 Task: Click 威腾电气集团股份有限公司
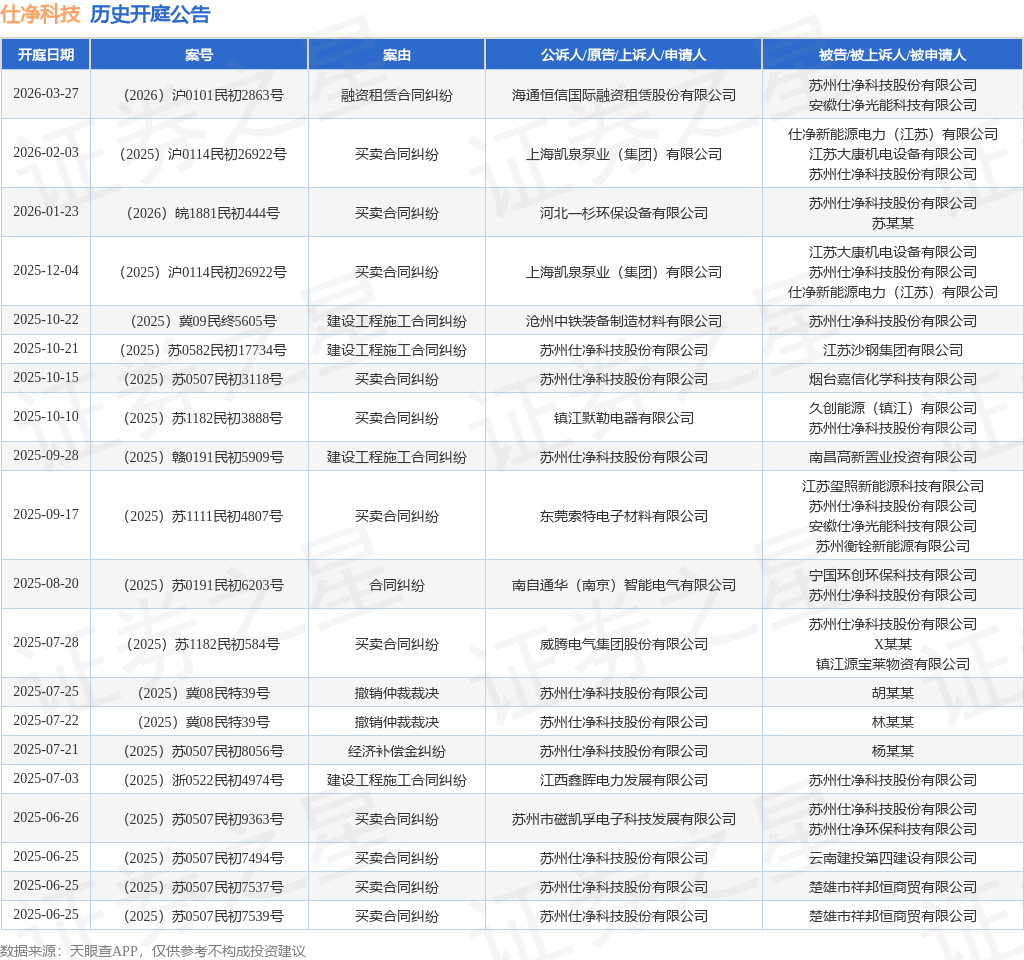[x=624, y=644]
